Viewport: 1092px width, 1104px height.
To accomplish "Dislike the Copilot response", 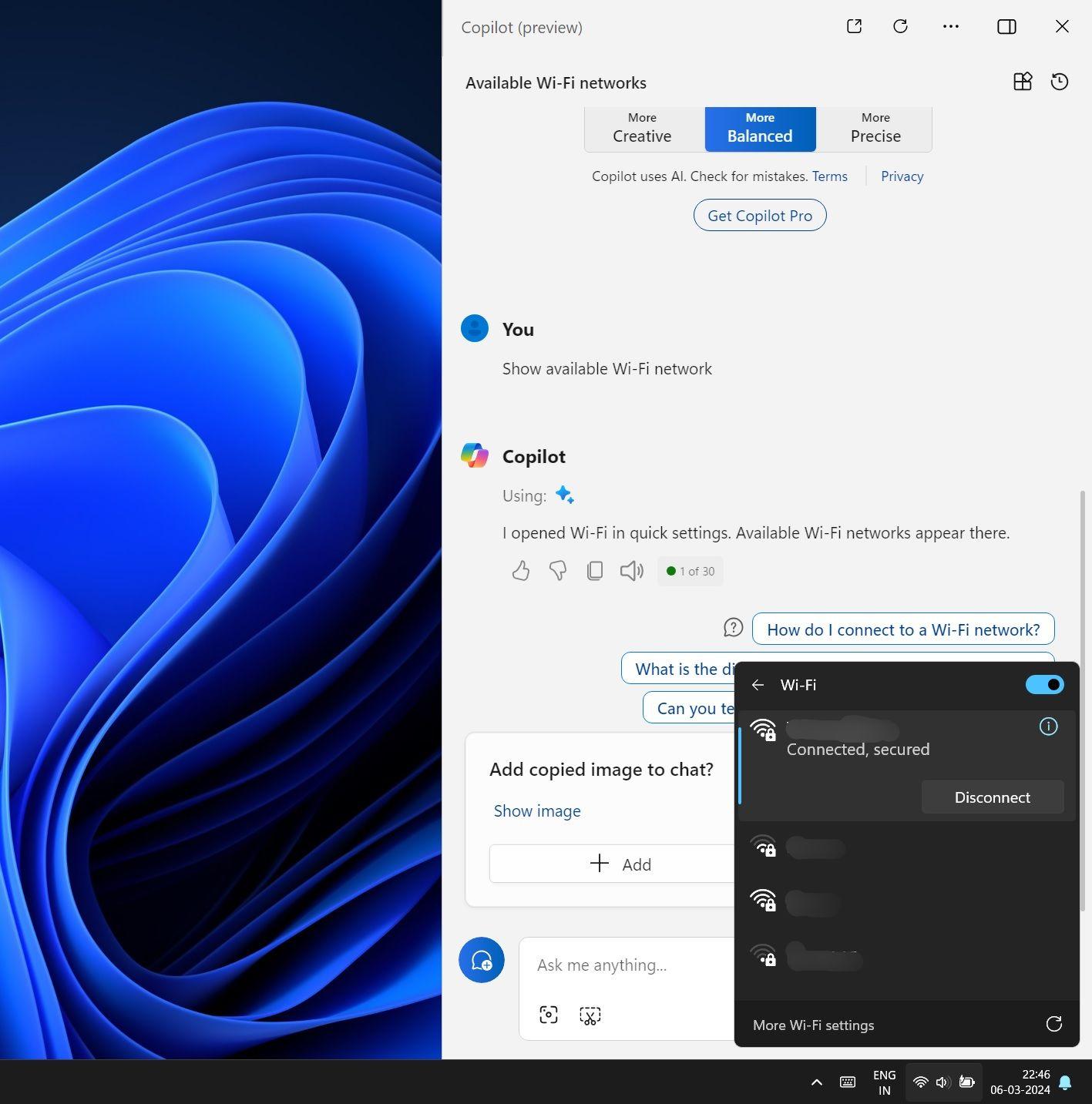I will coord(557,570).
